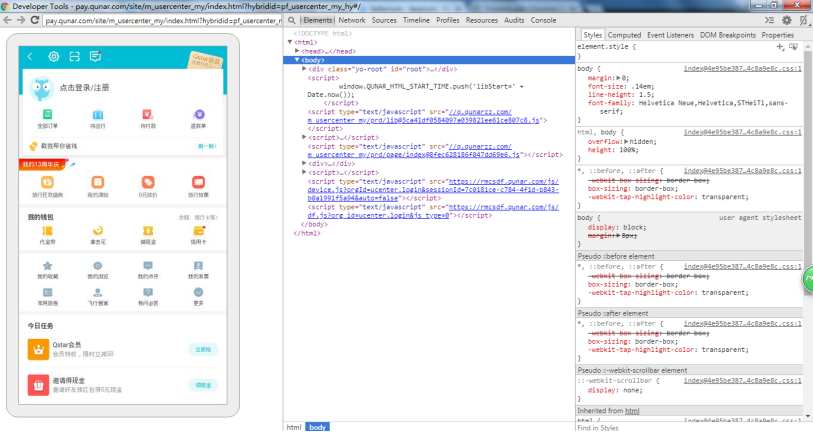The image size is (813, 432).
Task: Tap the 我的收藏 star icon
Action: [x=47, y=266]
